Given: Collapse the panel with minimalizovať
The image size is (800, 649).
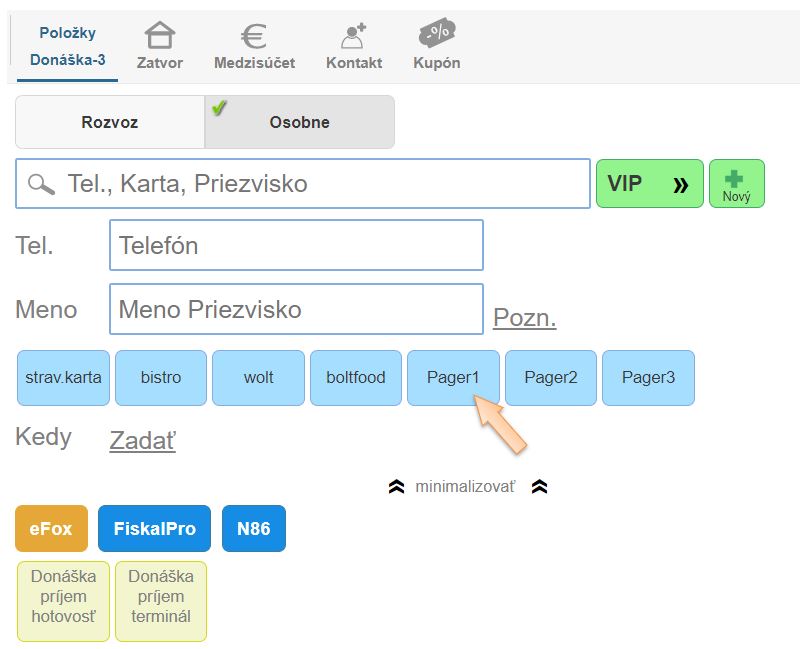Looking at the screenshot, I should (x=465, y=487).
